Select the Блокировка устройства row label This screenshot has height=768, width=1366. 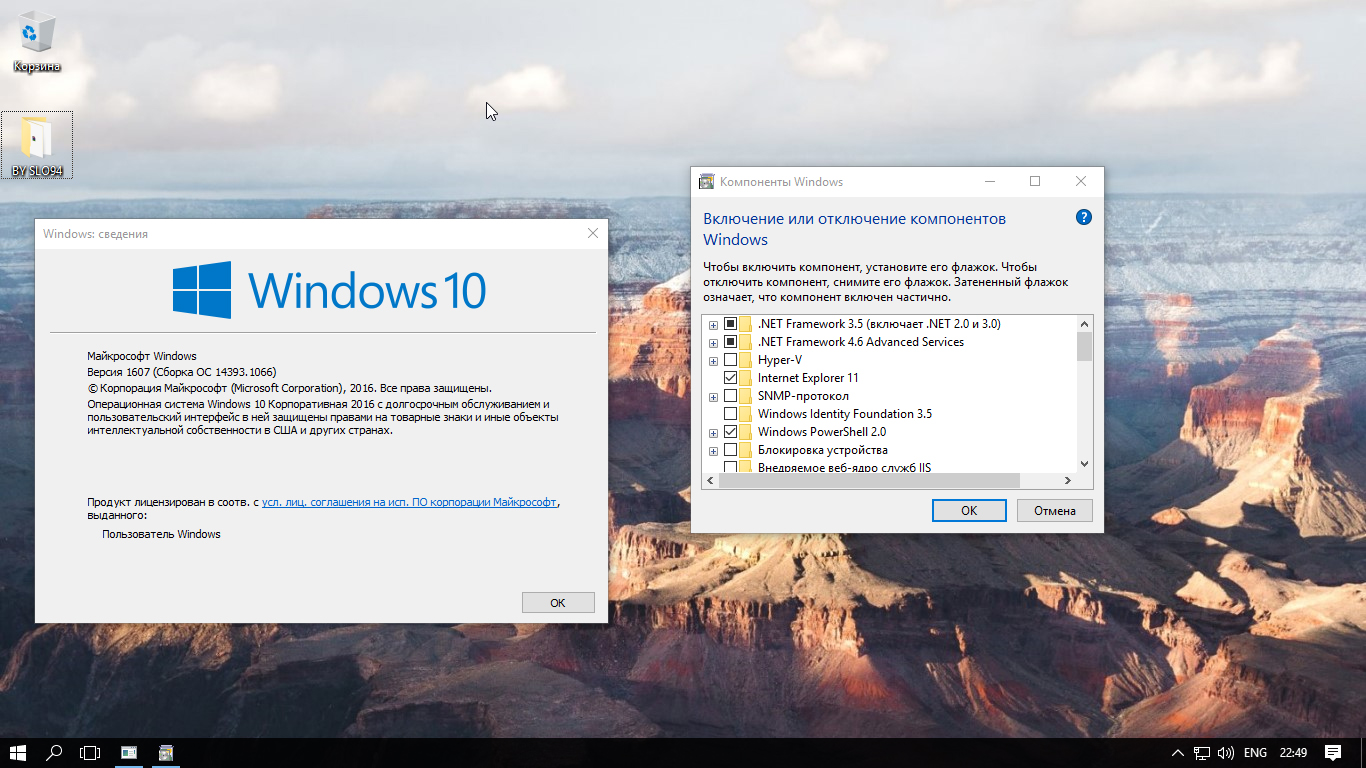(x=823, y=450)
